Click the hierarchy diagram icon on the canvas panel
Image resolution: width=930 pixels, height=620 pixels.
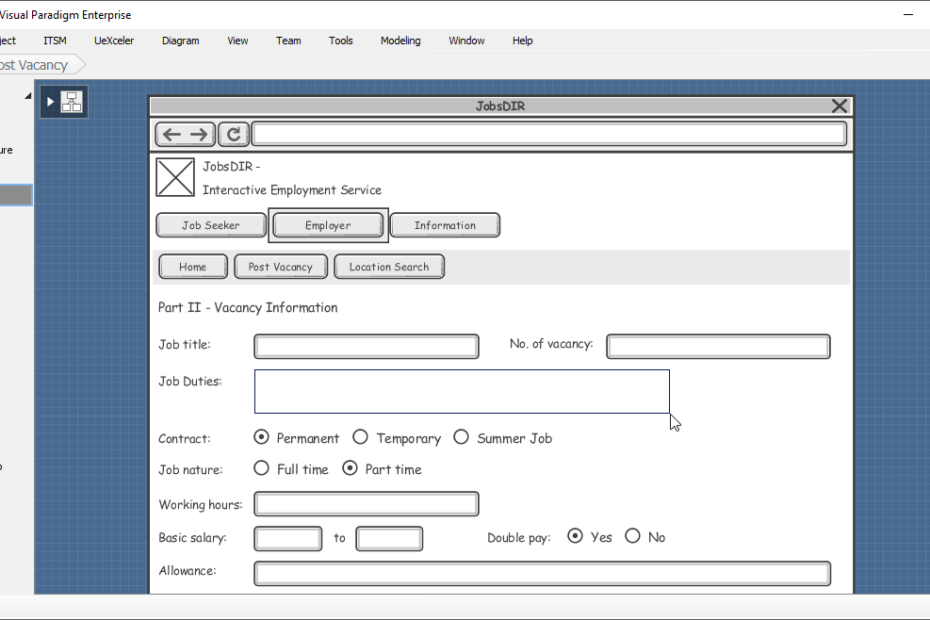click(x=71, y=101)
